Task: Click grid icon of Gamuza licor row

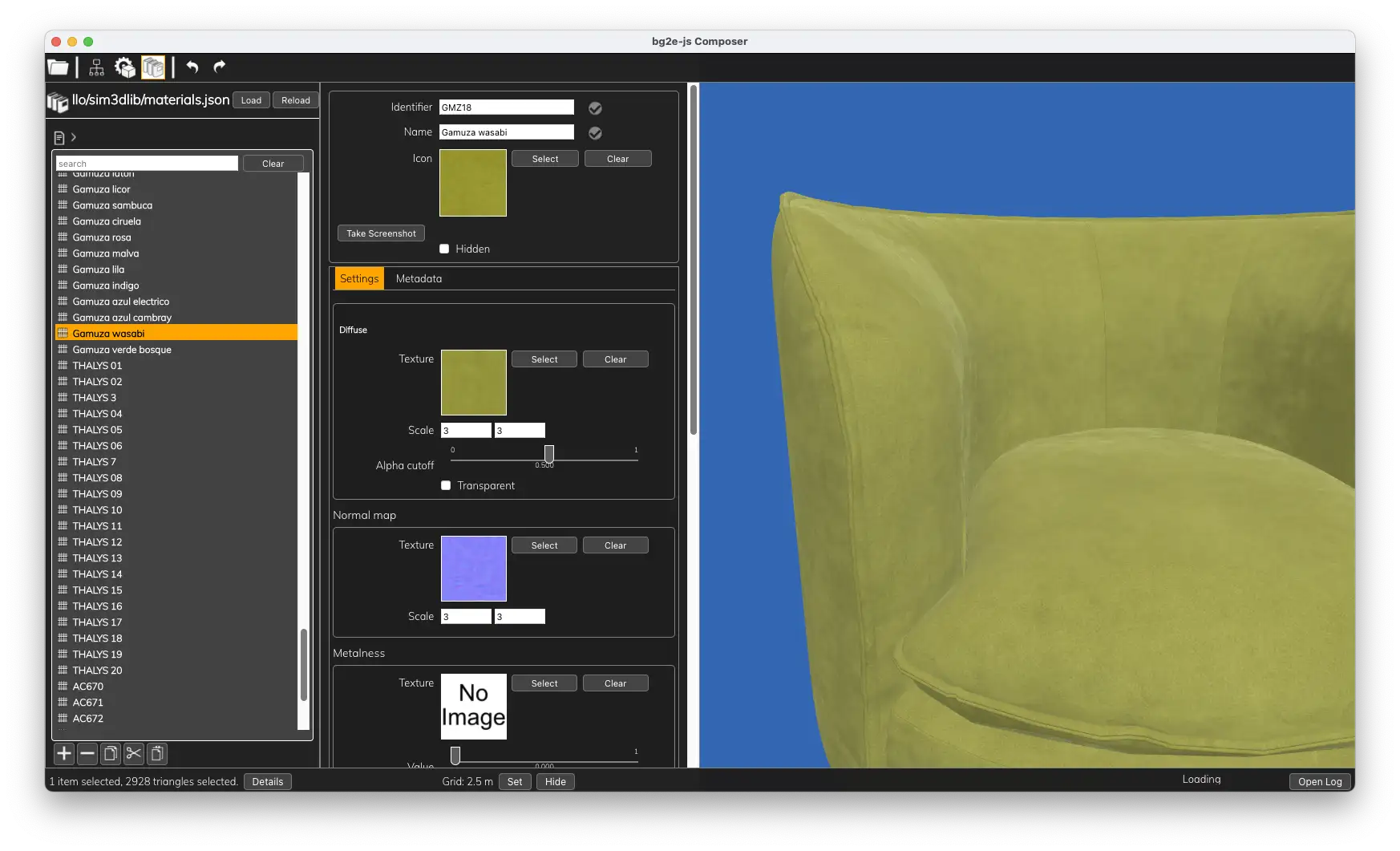Action: pos(63,189)
